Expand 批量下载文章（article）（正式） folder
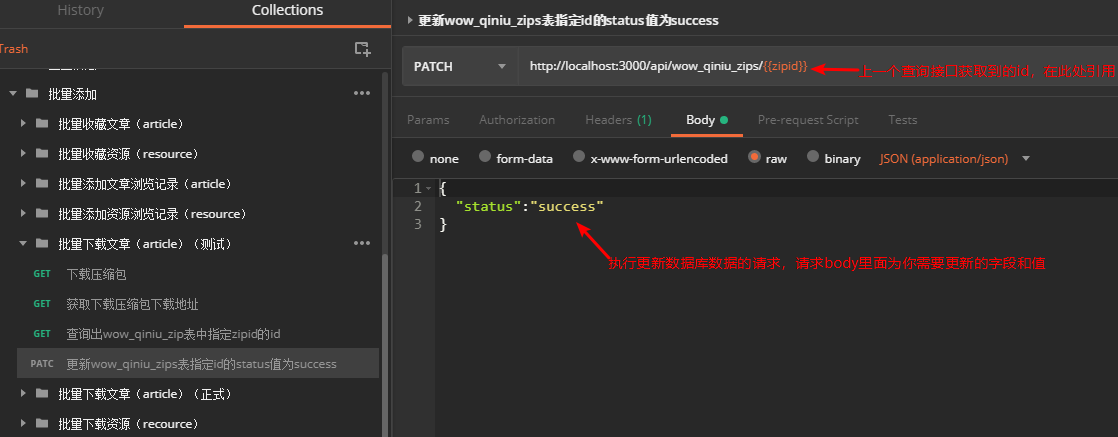This screenshot has height=437, width=1118. pos(24,394)
